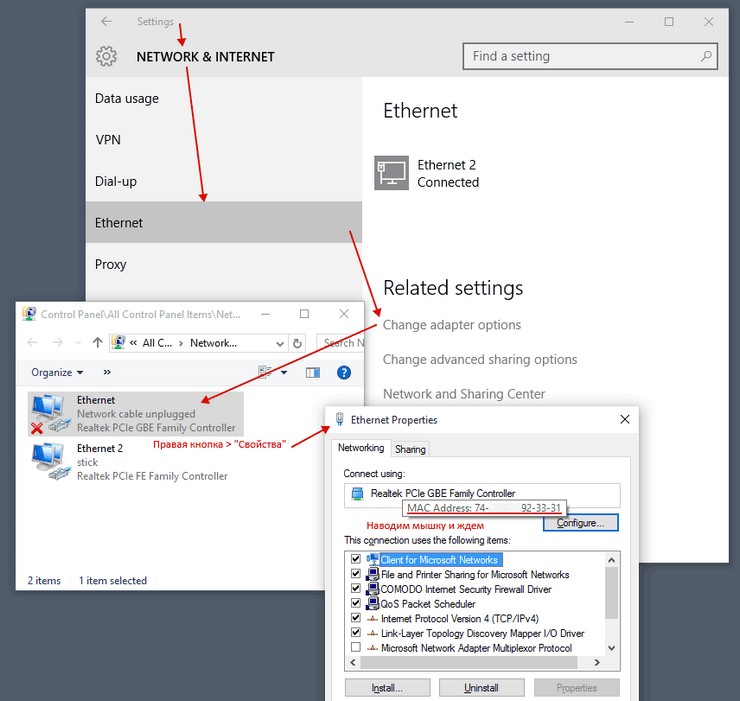
Task: Click the Control Panel search box
Action: click(x=341, y=343)
